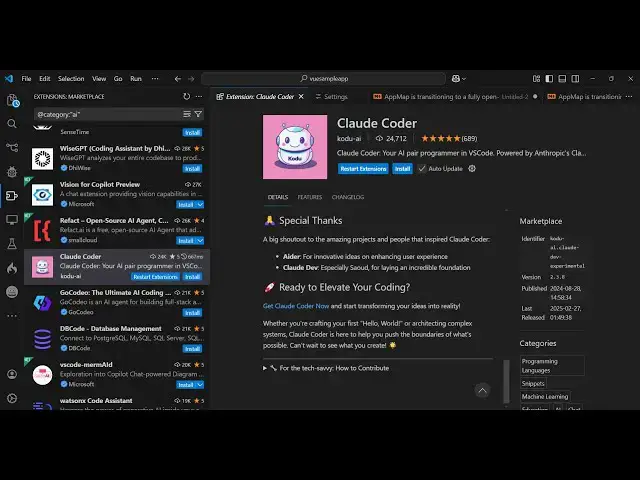Open the flame icon view in activity bar
640x480 pixels.
pos(12,268)
